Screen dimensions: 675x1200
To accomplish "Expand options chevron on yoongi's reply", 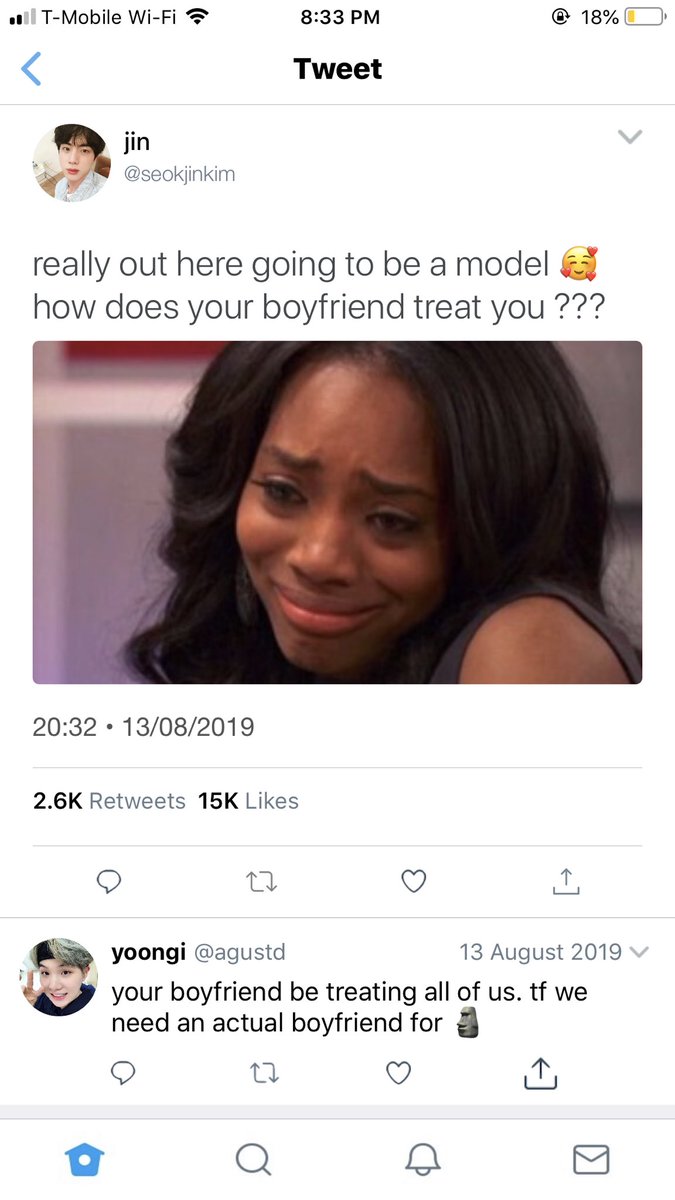I will coord(640,952).
